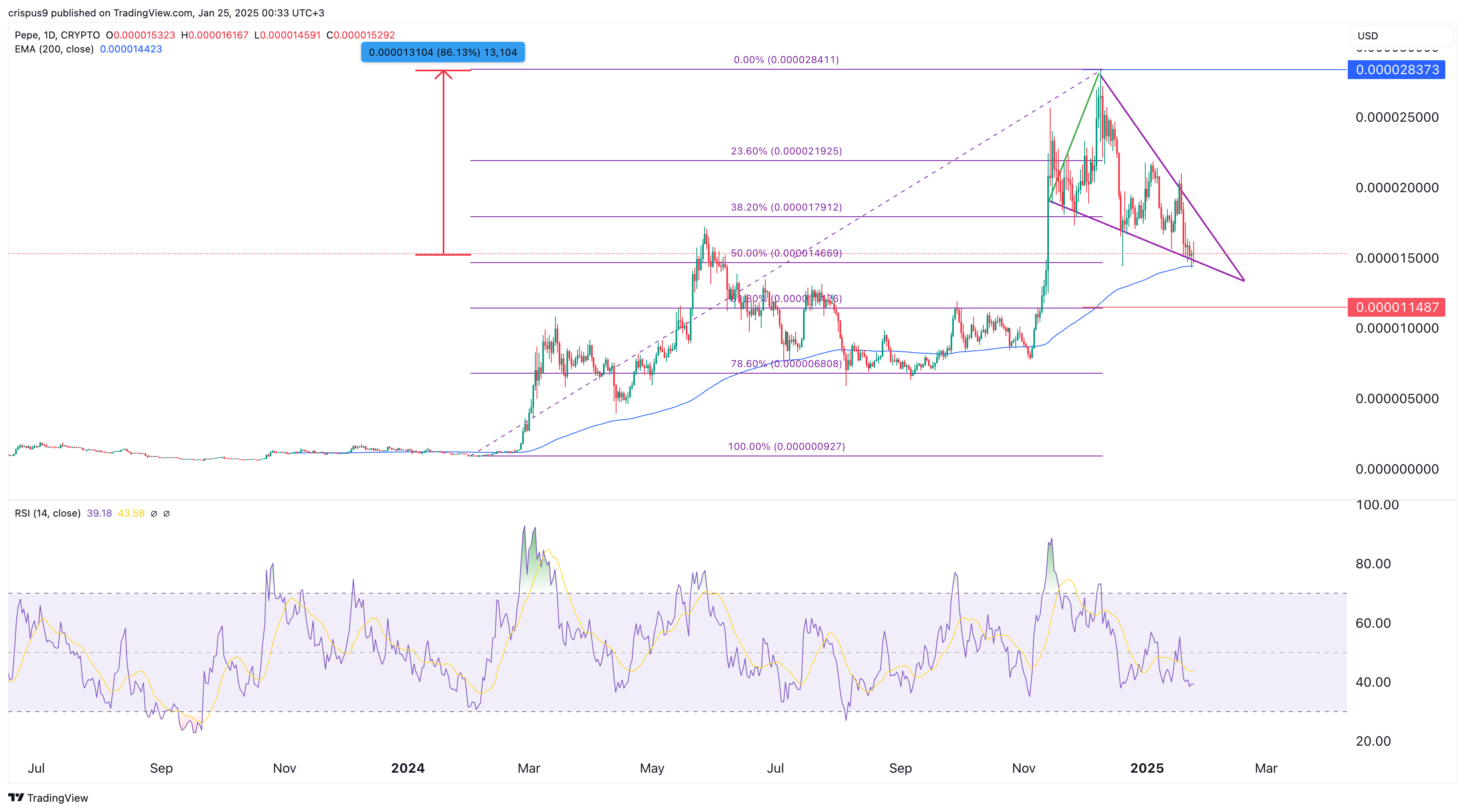Click the 2025 label on time axis
Screen dimensions: 1465x812
click(x=1147, y=769)
